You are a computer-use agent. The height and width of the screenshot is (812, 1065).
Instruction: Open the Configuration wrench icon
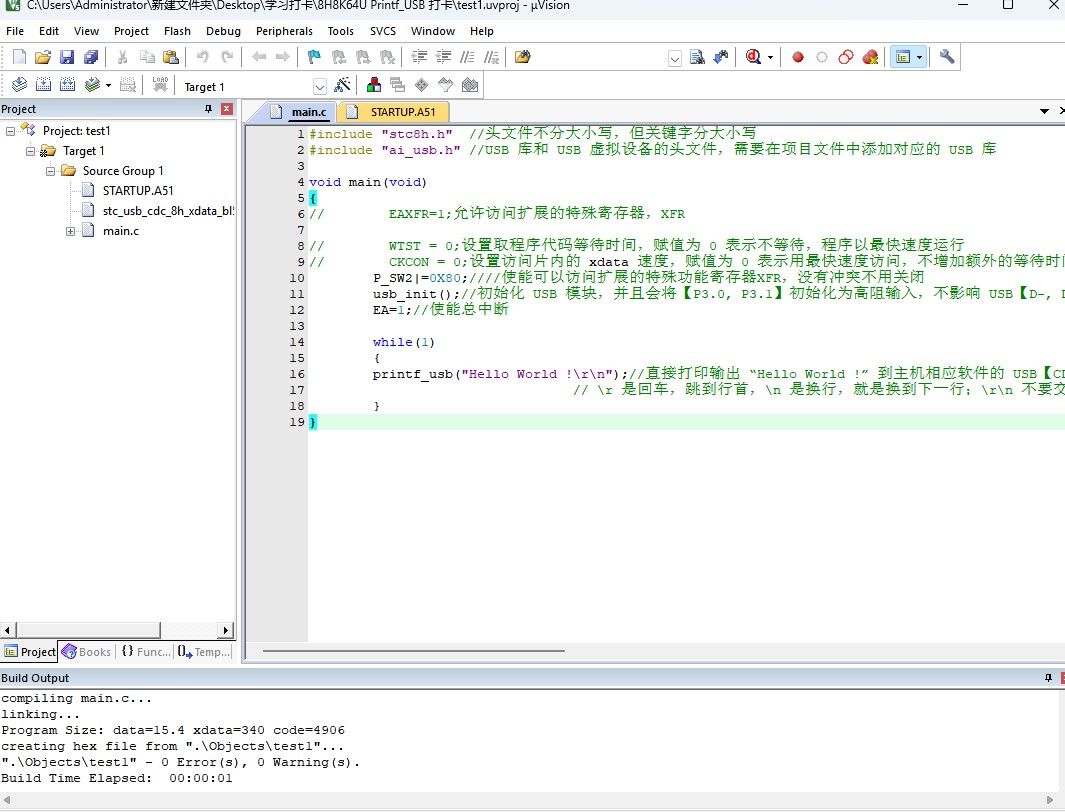(947, 57)
